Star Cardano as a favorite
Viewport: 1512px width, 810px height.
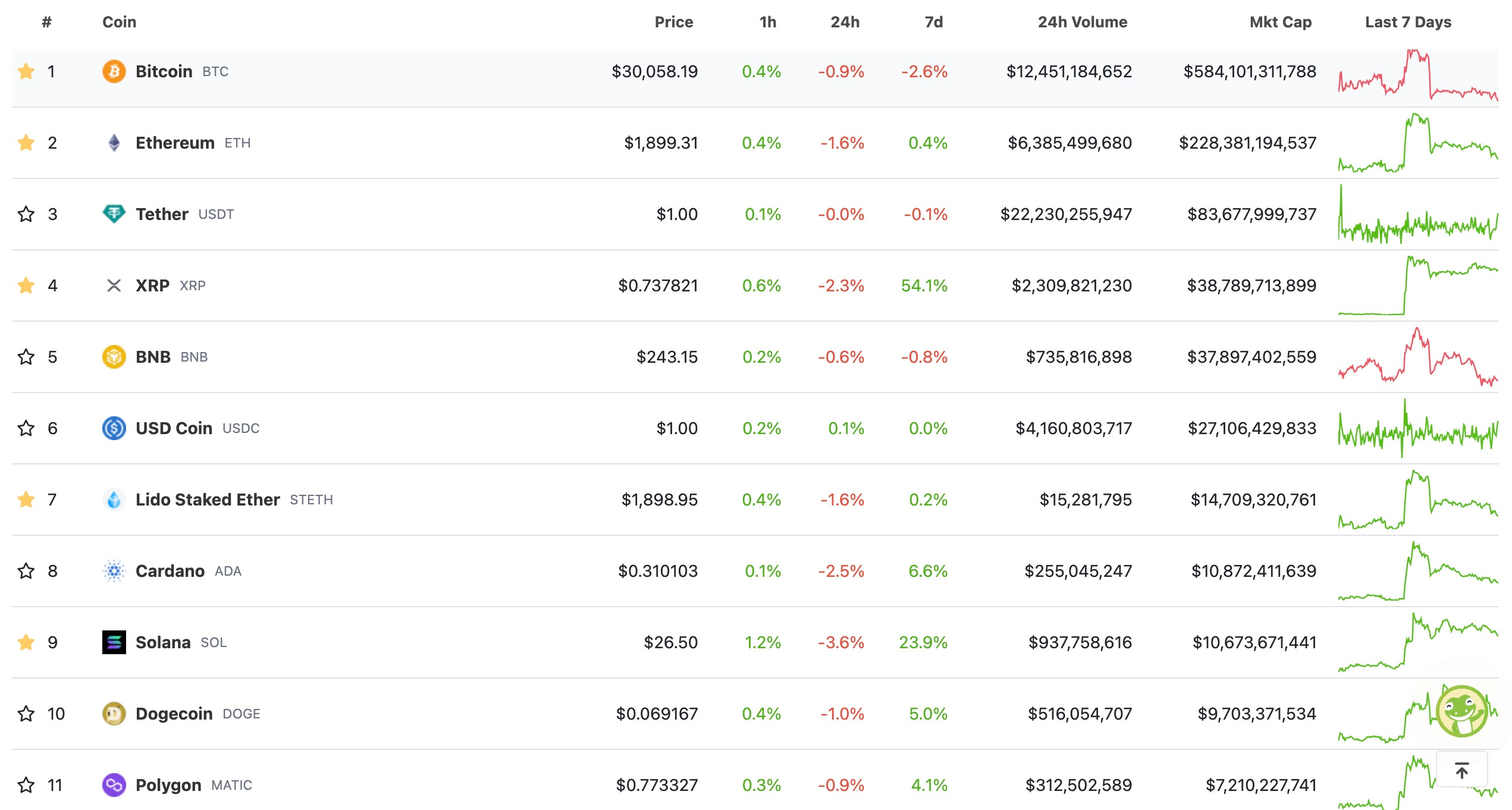coord(26,571)
